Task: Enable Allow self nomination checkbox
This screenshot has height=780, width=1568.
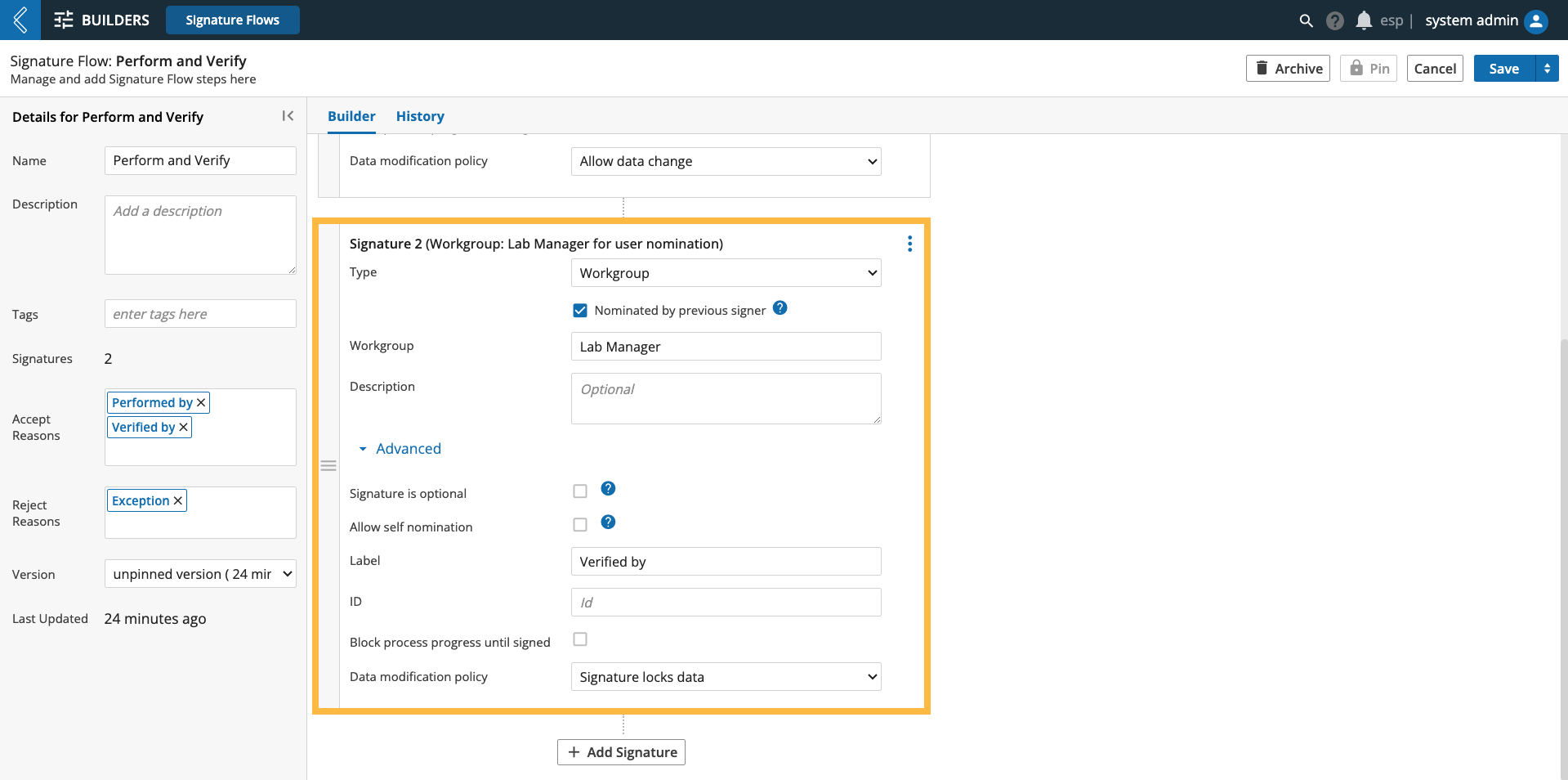Action: (580, 525)
